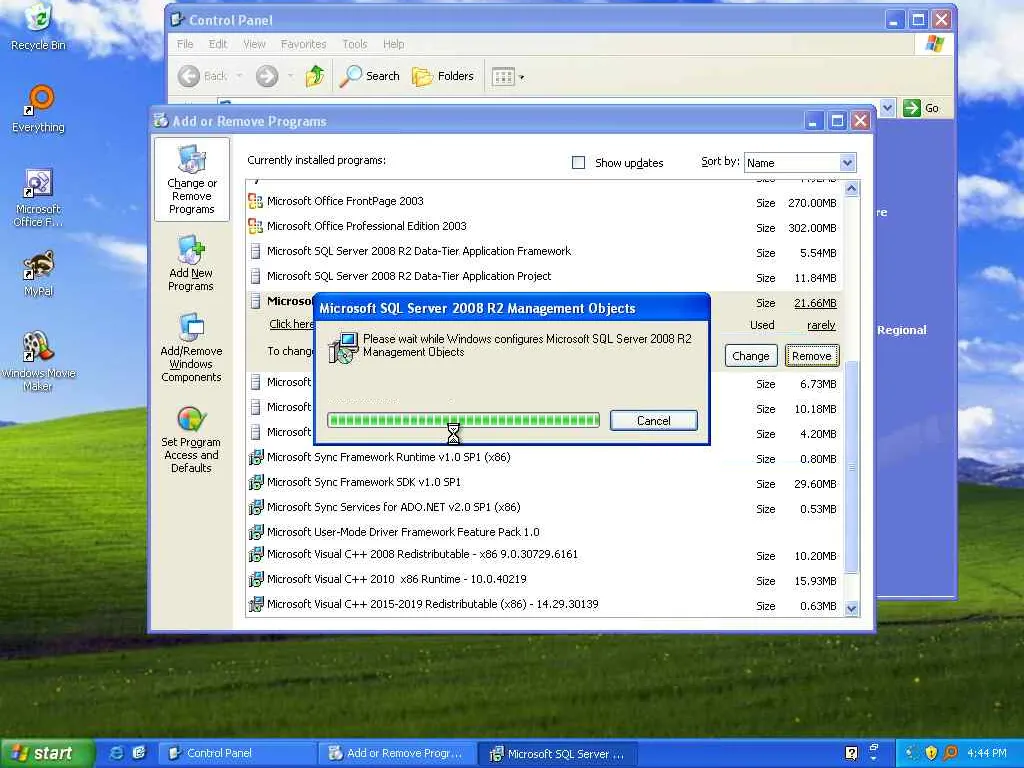Select User-Mode Driver Framework Feature Pack entry
This screenshot has height=768, width=1024.
coord(544,532)
